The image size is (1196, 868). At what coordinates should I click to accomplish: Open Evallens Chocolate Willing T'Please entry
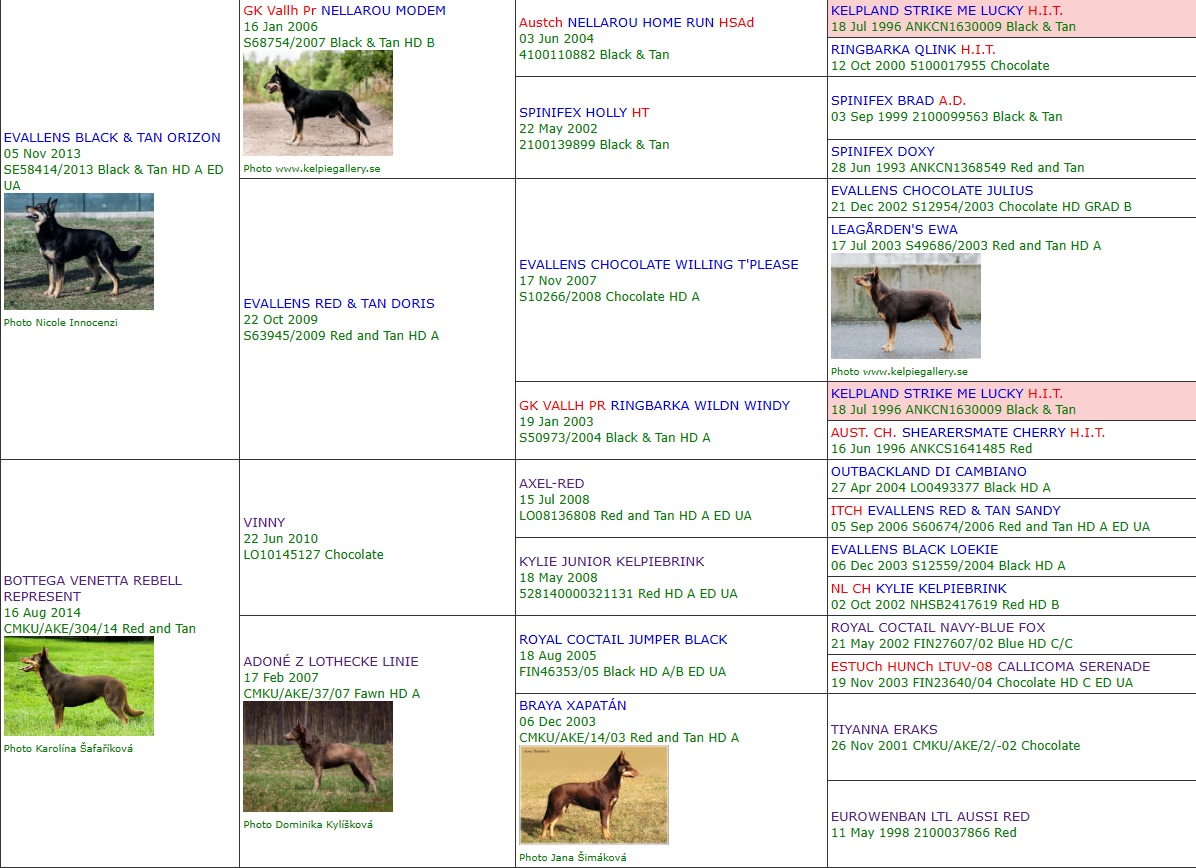point(658,265)
